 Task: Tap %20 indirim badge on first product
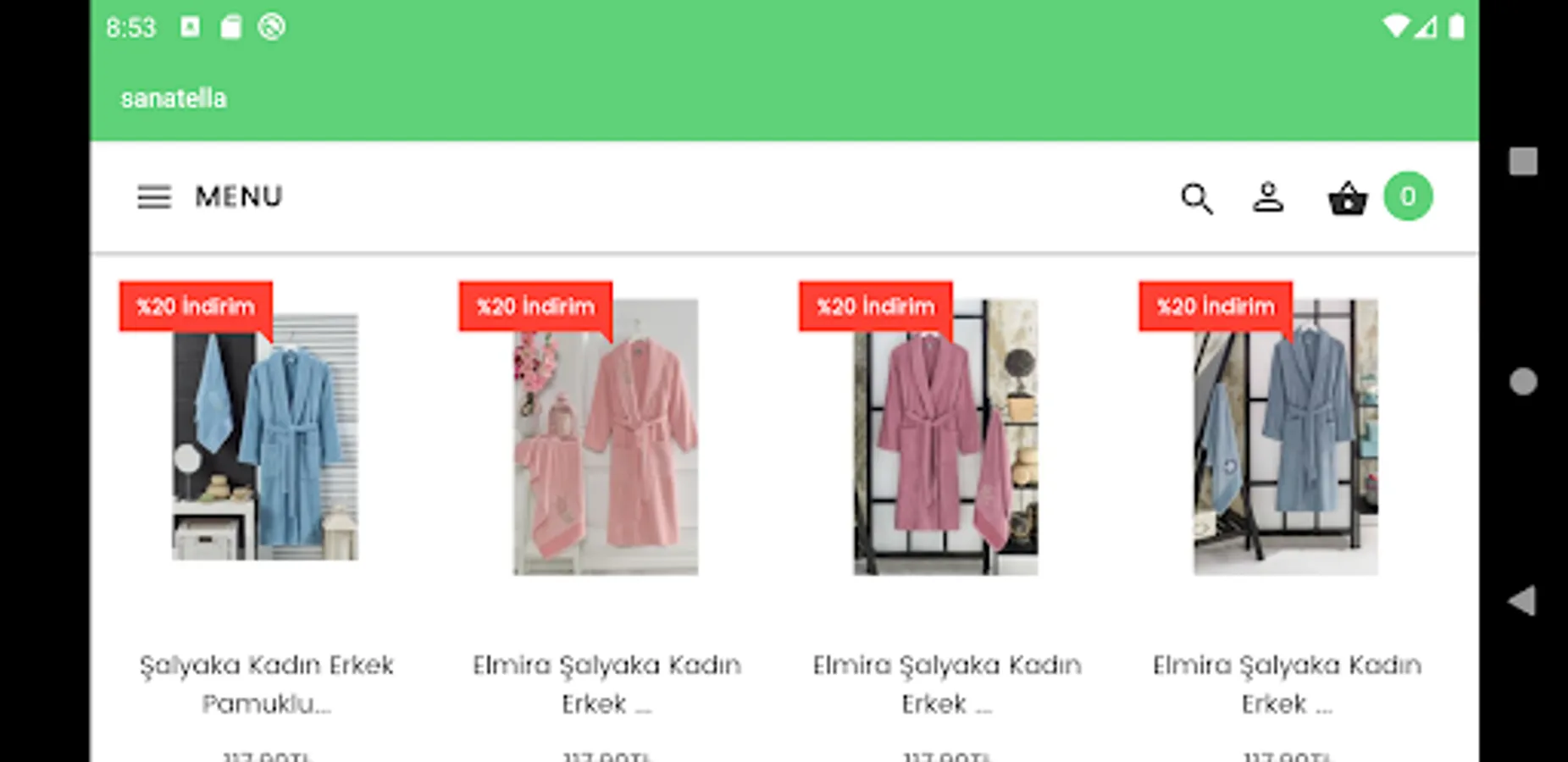point(196,306)
